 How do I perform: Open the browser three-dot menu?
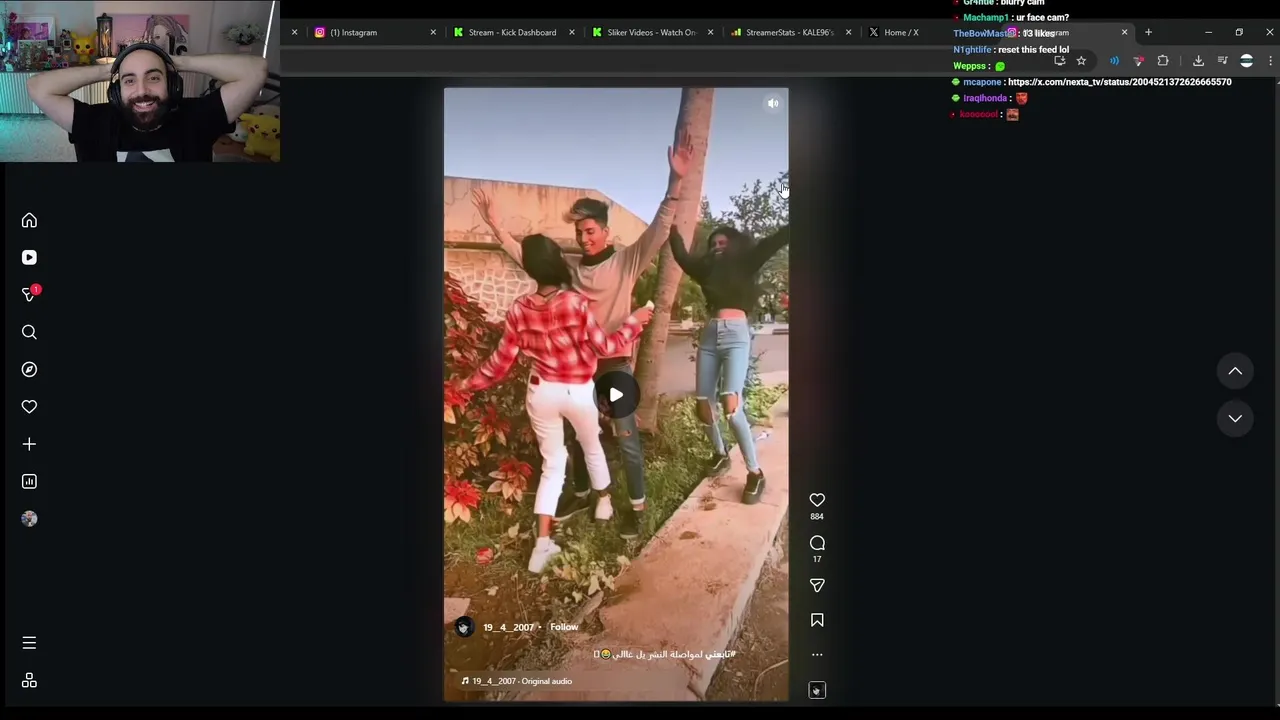[x=1270, y=61]
